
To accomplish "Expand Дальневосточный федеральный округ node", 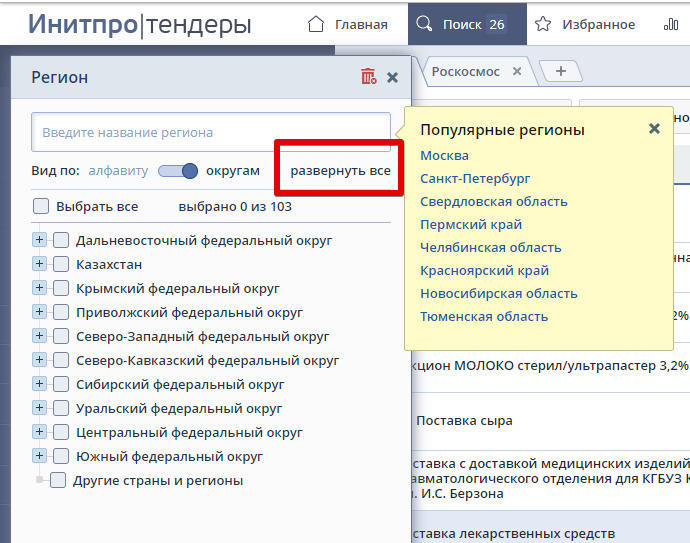I will coord(39,240).
